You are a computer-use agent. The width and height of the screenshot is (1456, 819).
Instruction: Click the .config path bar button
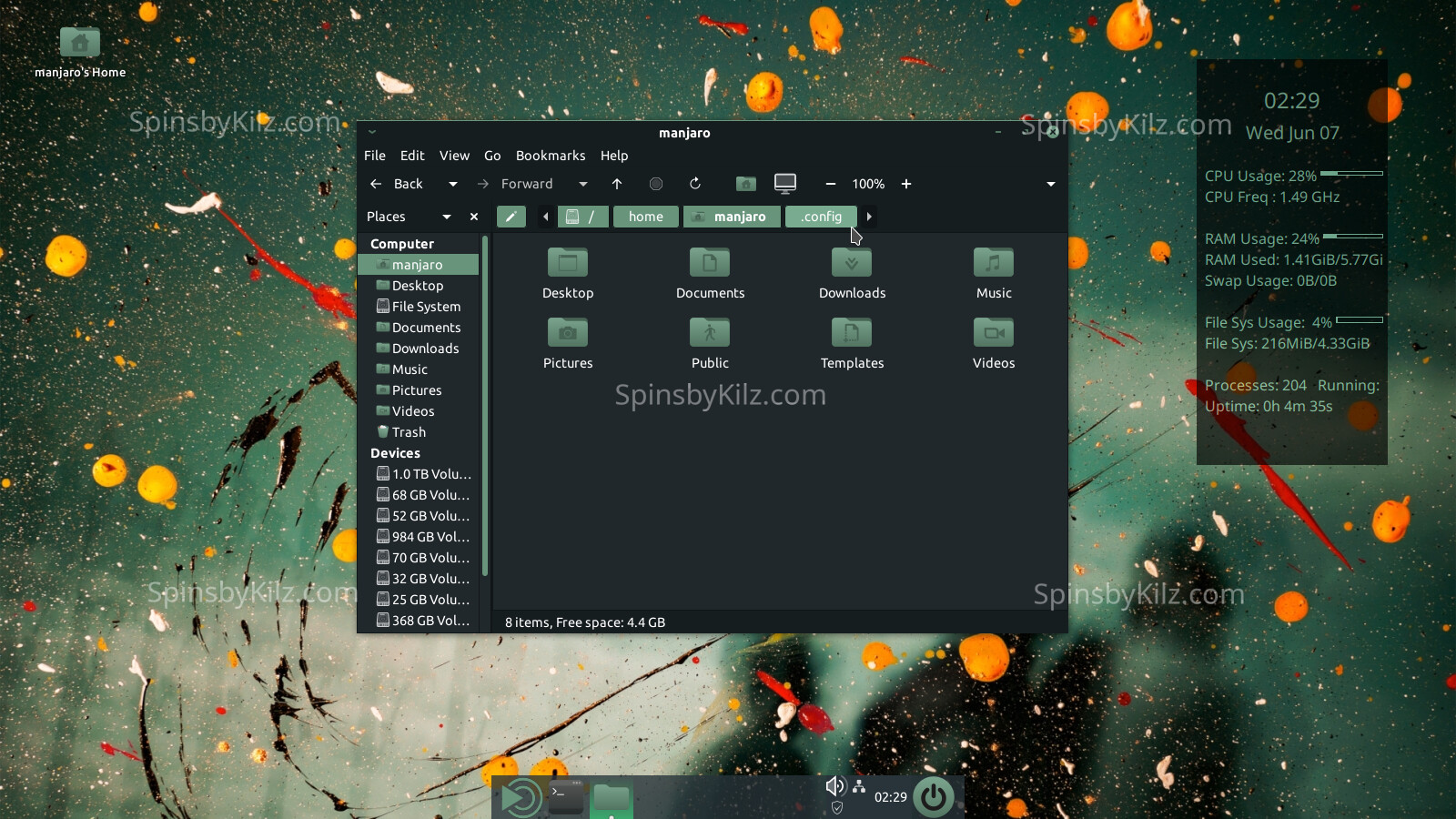click(821, 217)
